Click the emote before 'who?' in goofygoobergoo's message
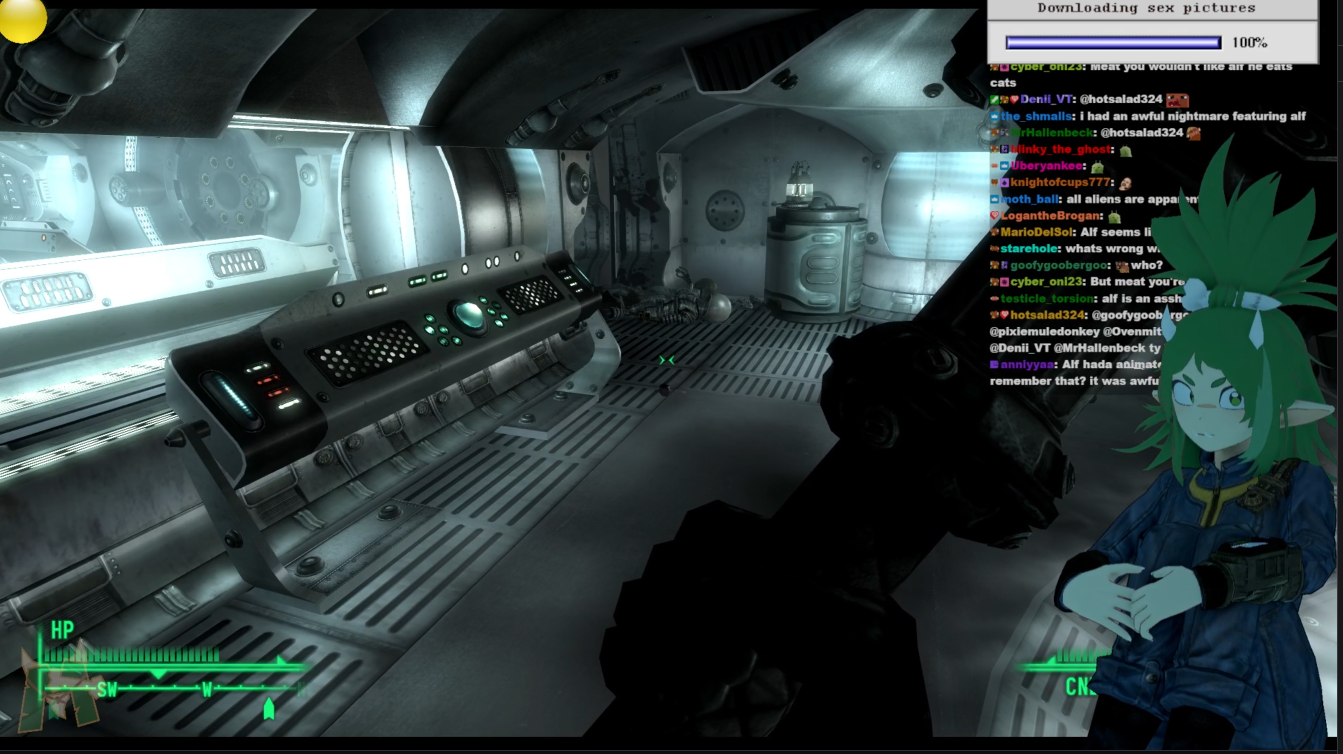The image size is (1343, 754). pyautogui.click(x=1122, y=266)
